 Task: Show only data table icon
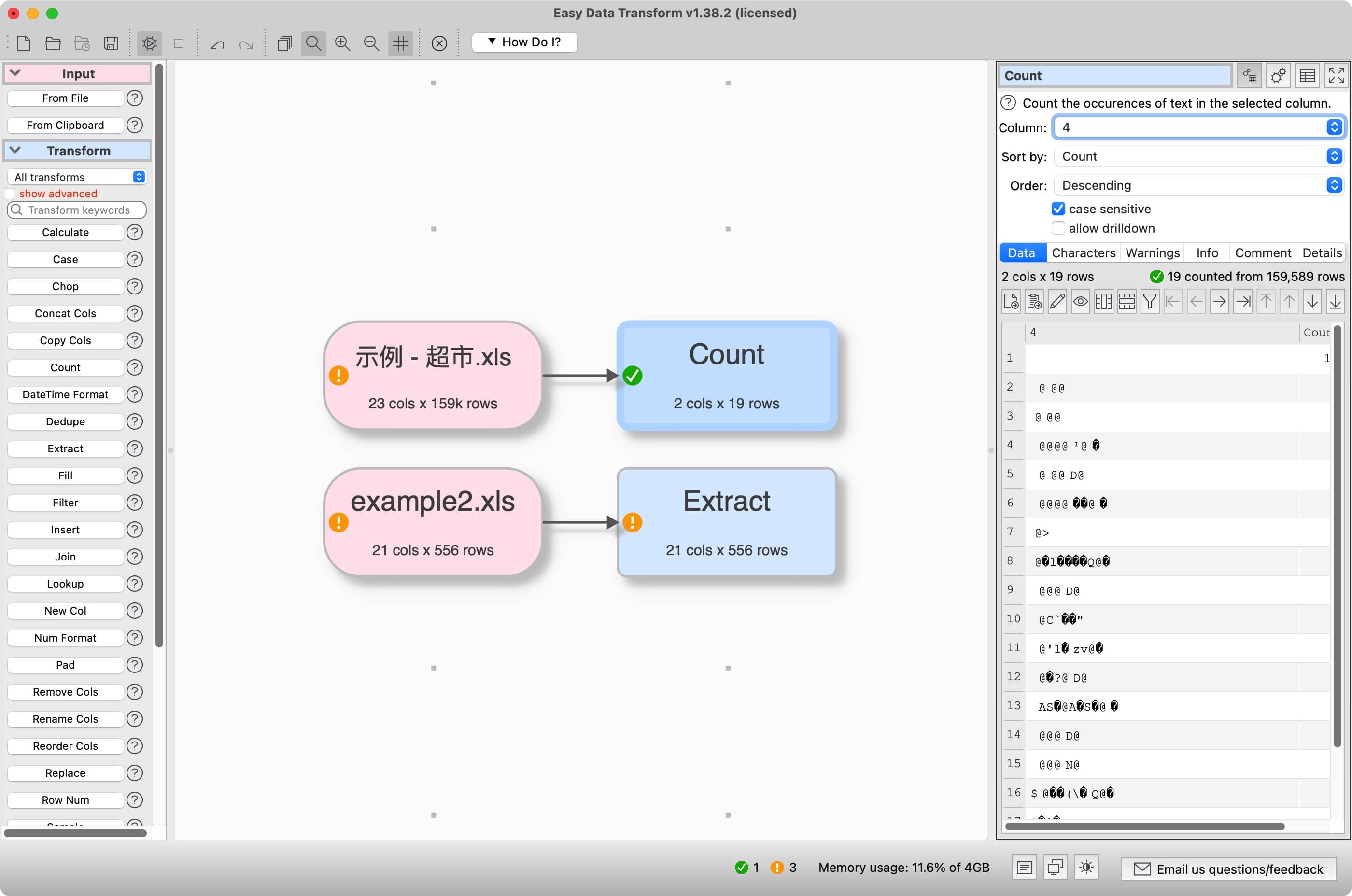click(x=1308, y=75)
